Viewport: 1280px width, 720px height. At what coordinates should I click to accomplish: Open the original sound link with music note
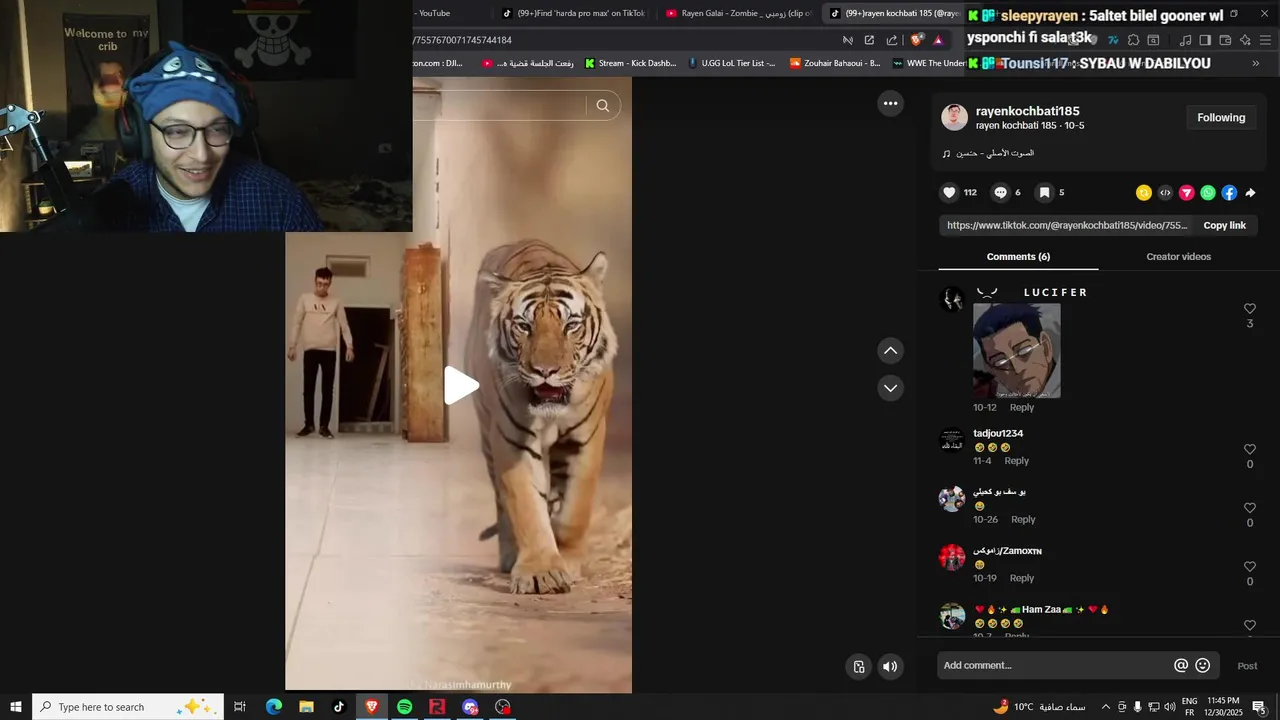click(988, 154)
